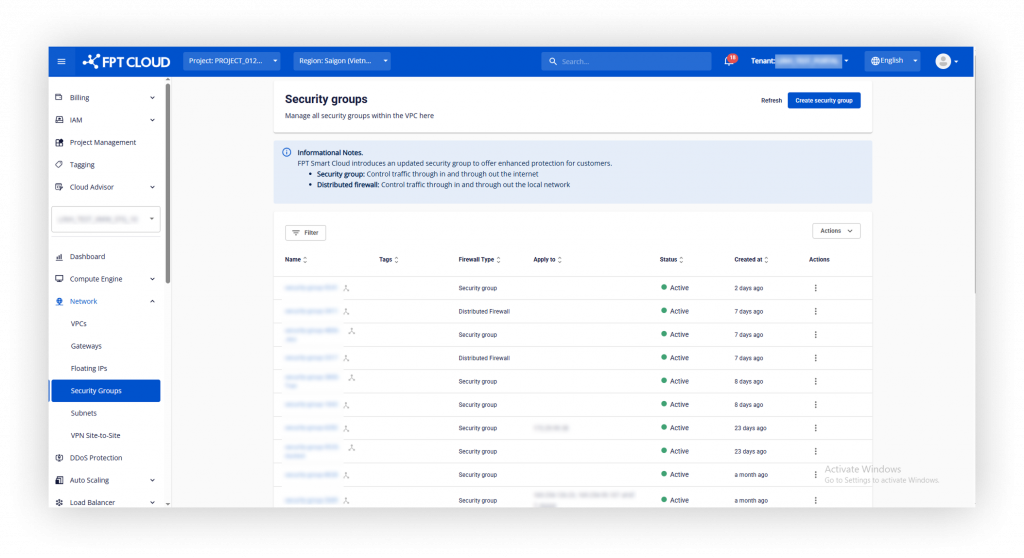Open the Region Saigon dropdown
The image size is (1024, 558).
342,61
